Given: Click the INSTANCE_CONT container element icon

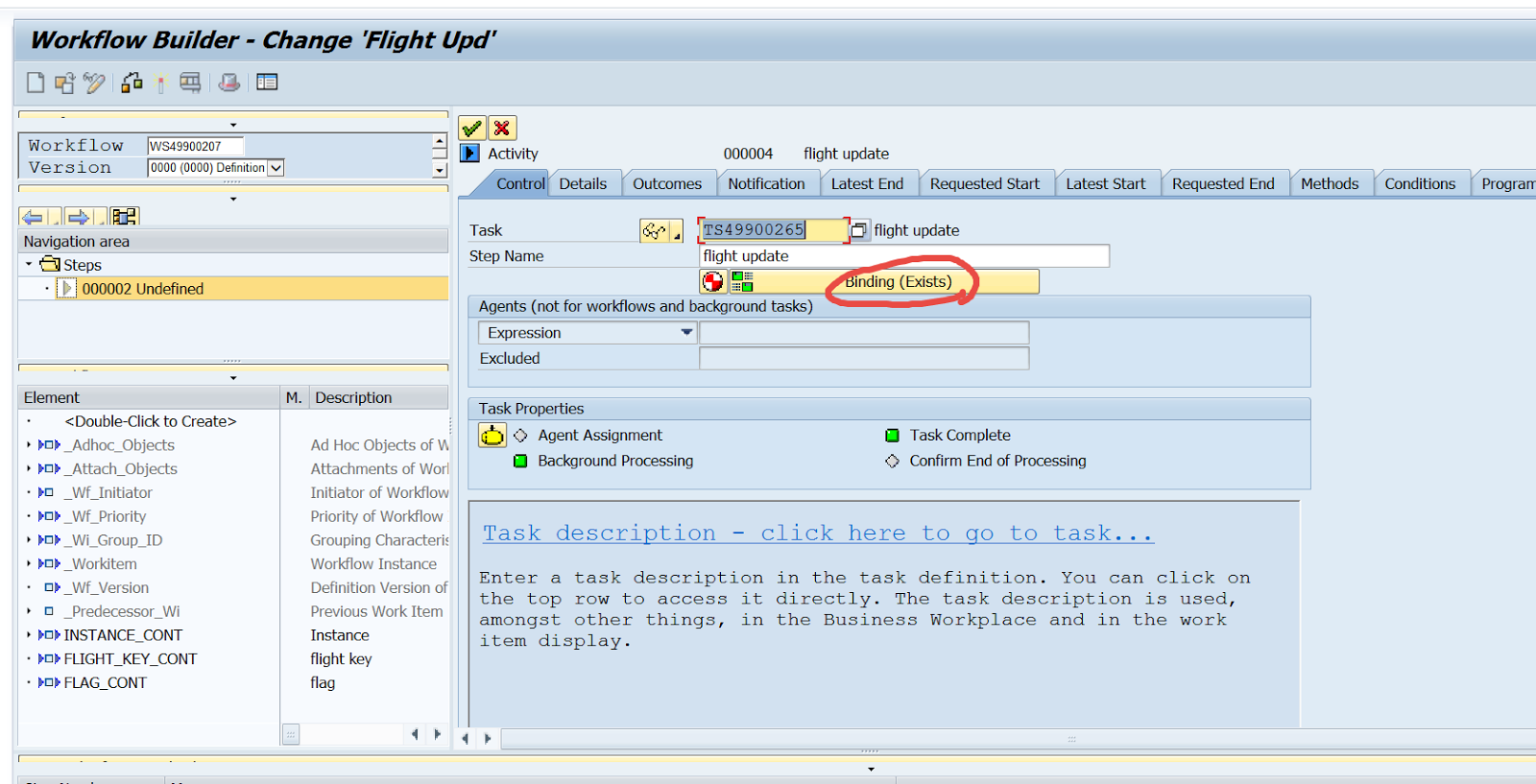Looking at the screenshot, I should [49, 635].
